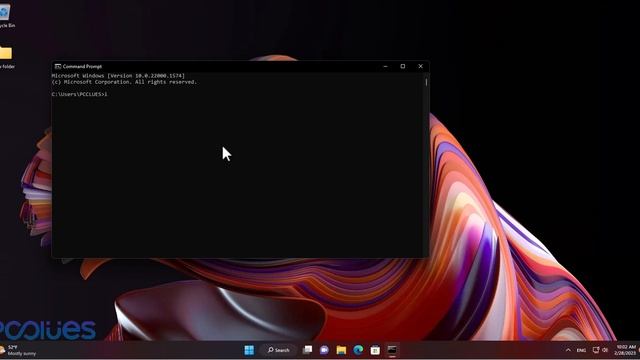Click the Command Prompt title text
Viewport: 640px width, 360px height.
(x=82, y=66)
